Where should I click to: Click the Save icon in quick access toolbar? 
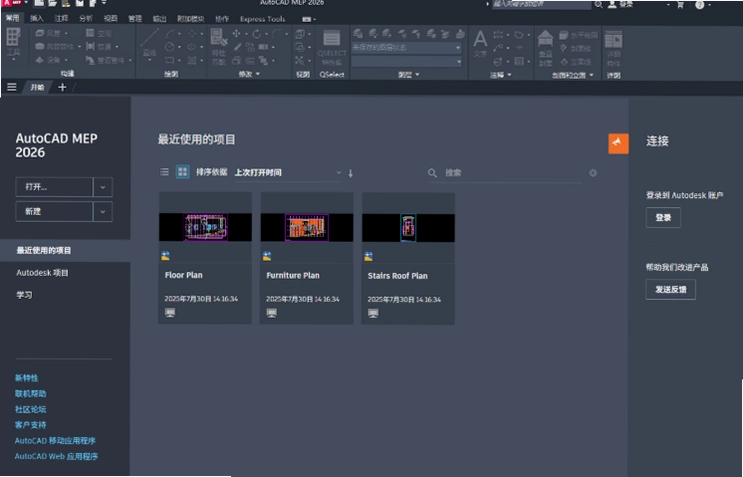[x=80, y=4]
